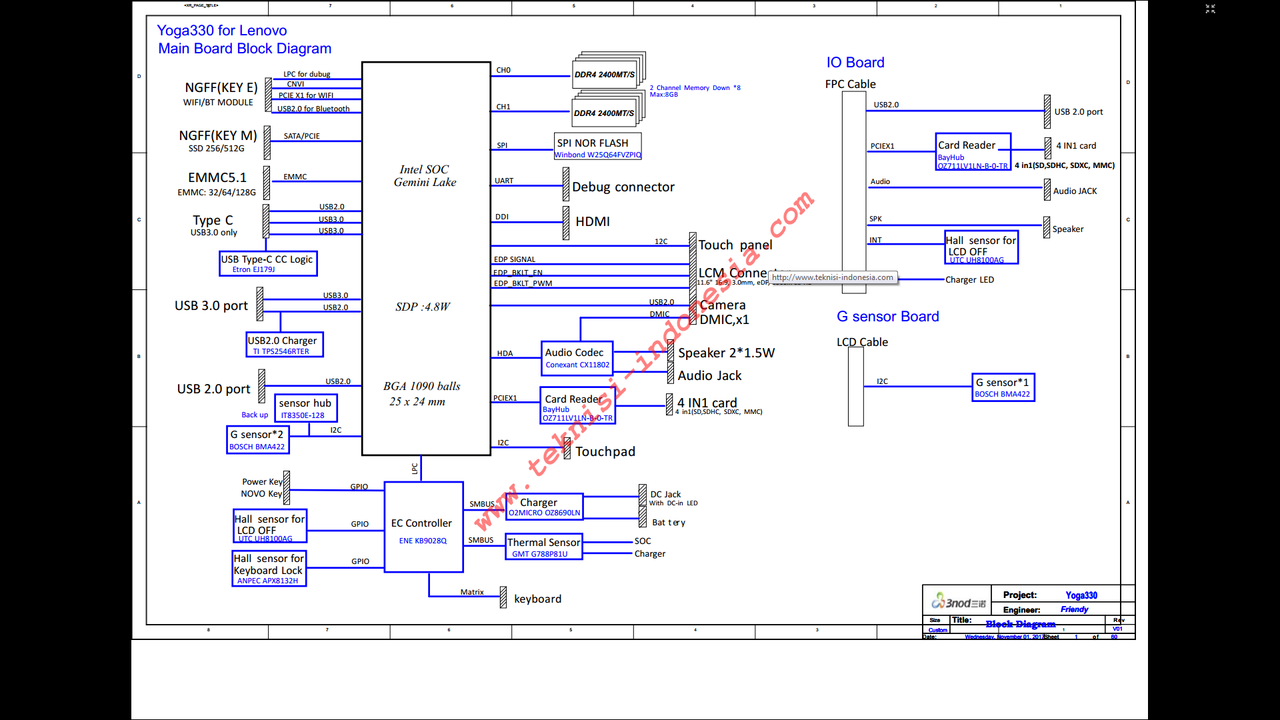
Task: Click the 'IO Board' section heading
Action: pos(855,62)
